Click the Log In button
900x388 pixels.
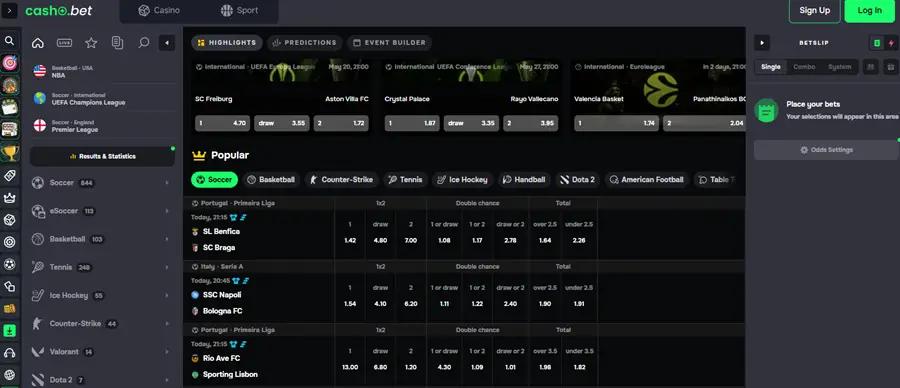pyautogui.click(x=870, y=10)
